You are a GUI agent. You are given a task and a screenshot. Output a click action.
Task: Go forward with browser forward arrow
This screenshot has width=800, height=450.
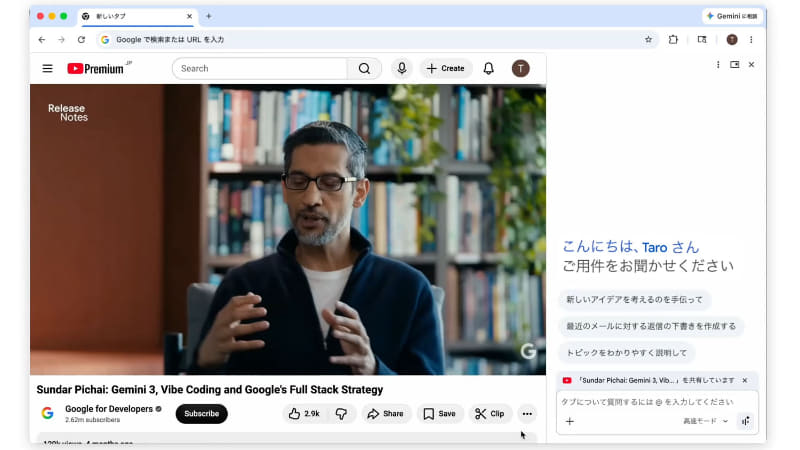pos(61,39)
